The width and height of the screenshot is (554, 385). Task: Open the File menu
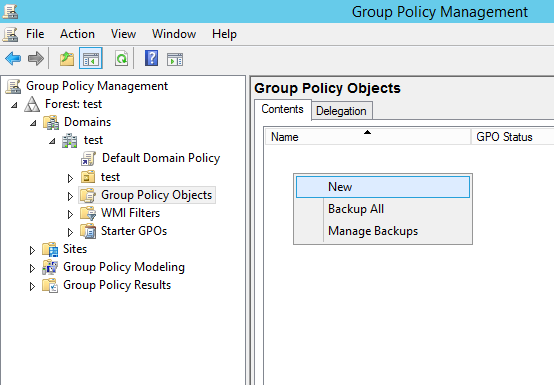(35, 34)
